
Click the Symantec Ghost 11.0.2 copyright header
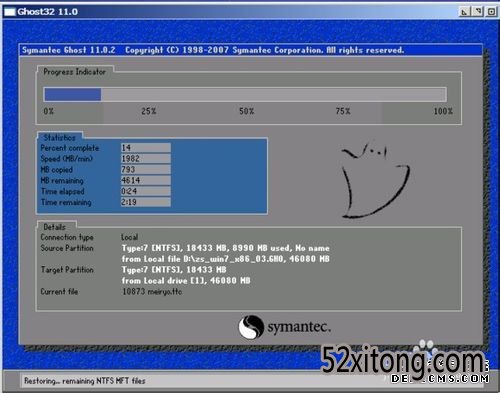coord(213,50)
